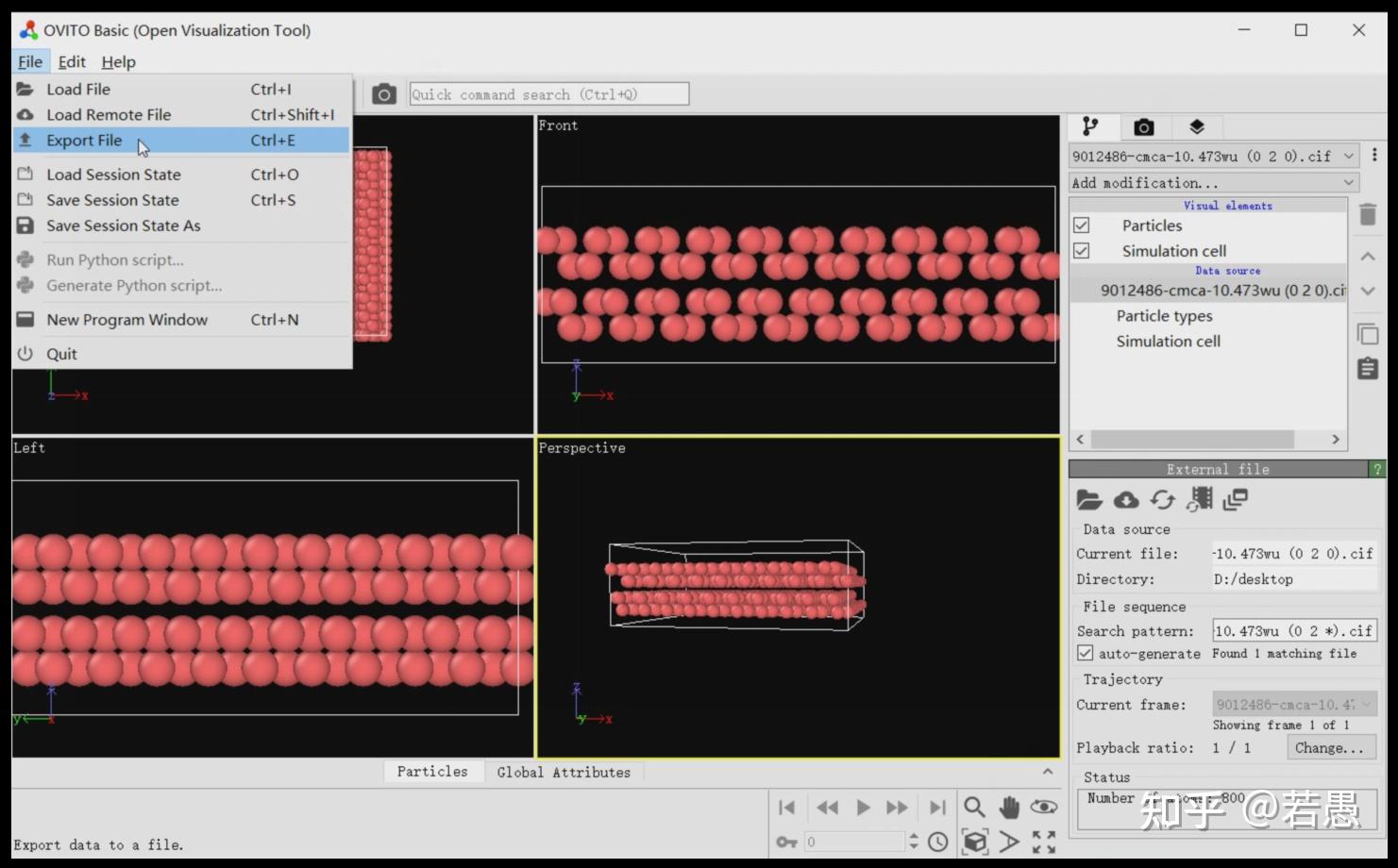Click the render active viewport camera icon
Screen dimensions: 1398x868
point(383,94)
